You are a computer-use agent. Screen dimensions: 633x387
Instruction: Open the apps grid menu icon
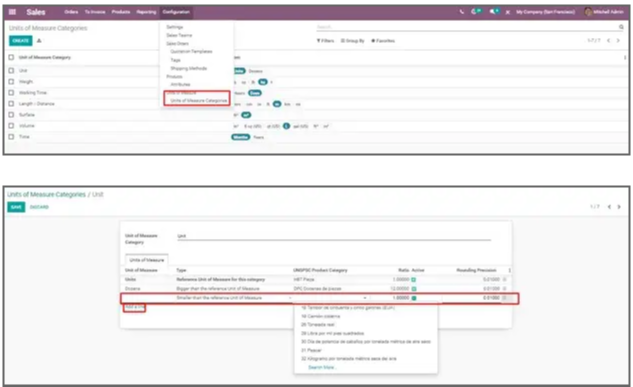(12, 12)
